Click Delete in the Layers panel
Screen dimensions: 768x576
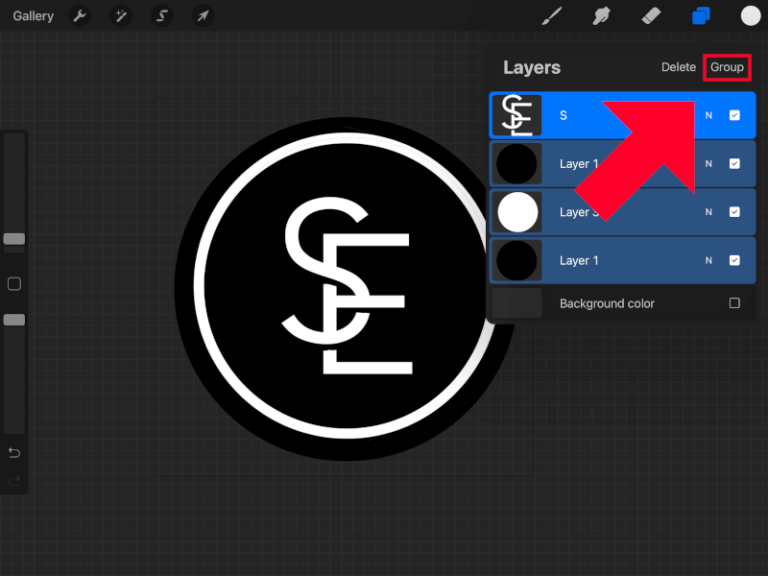(x=678, y=67)
